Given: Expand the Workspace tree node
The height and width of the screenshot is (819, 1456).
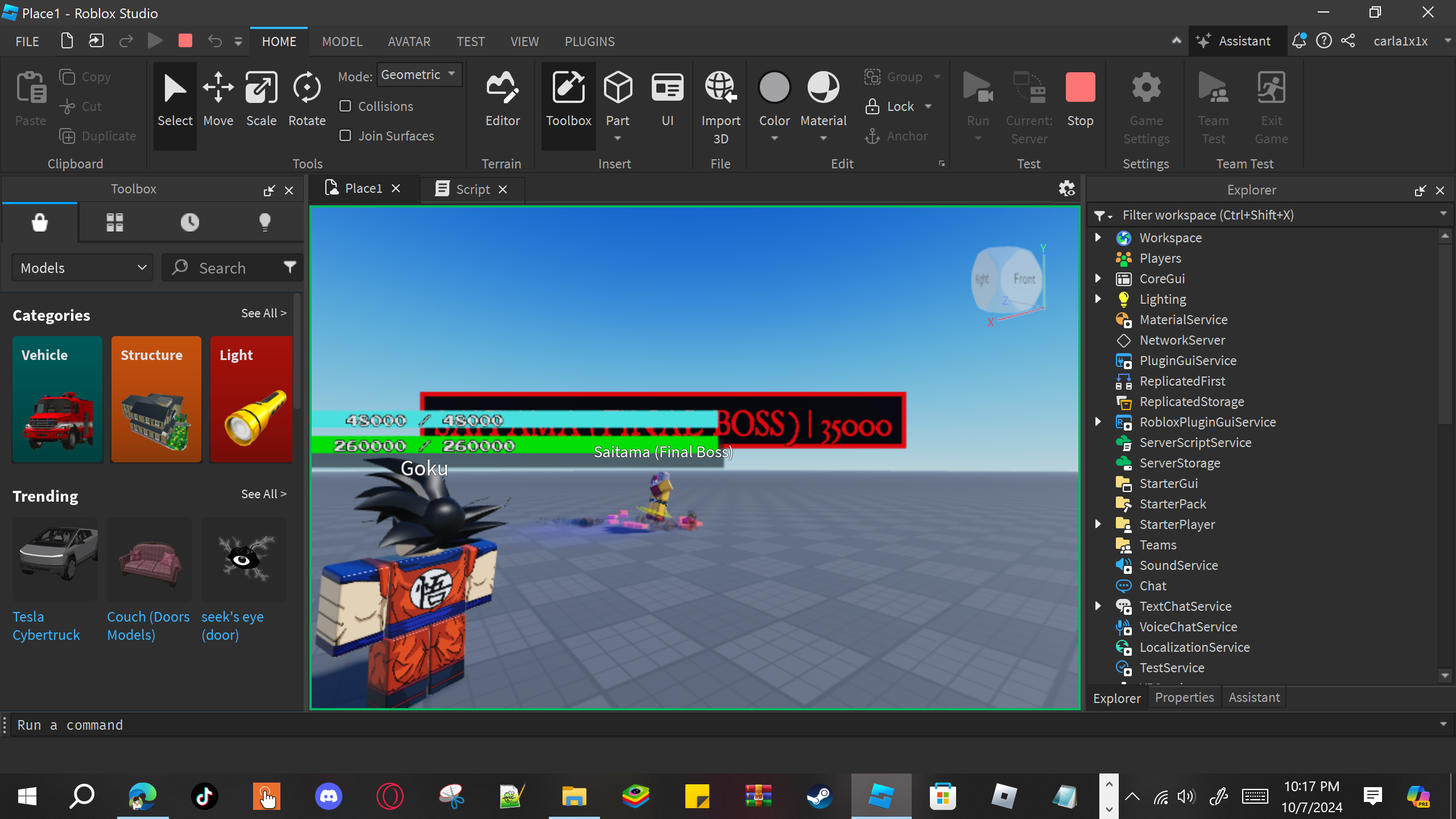Looking at the screenshot, I should (x=1098, y=238).
